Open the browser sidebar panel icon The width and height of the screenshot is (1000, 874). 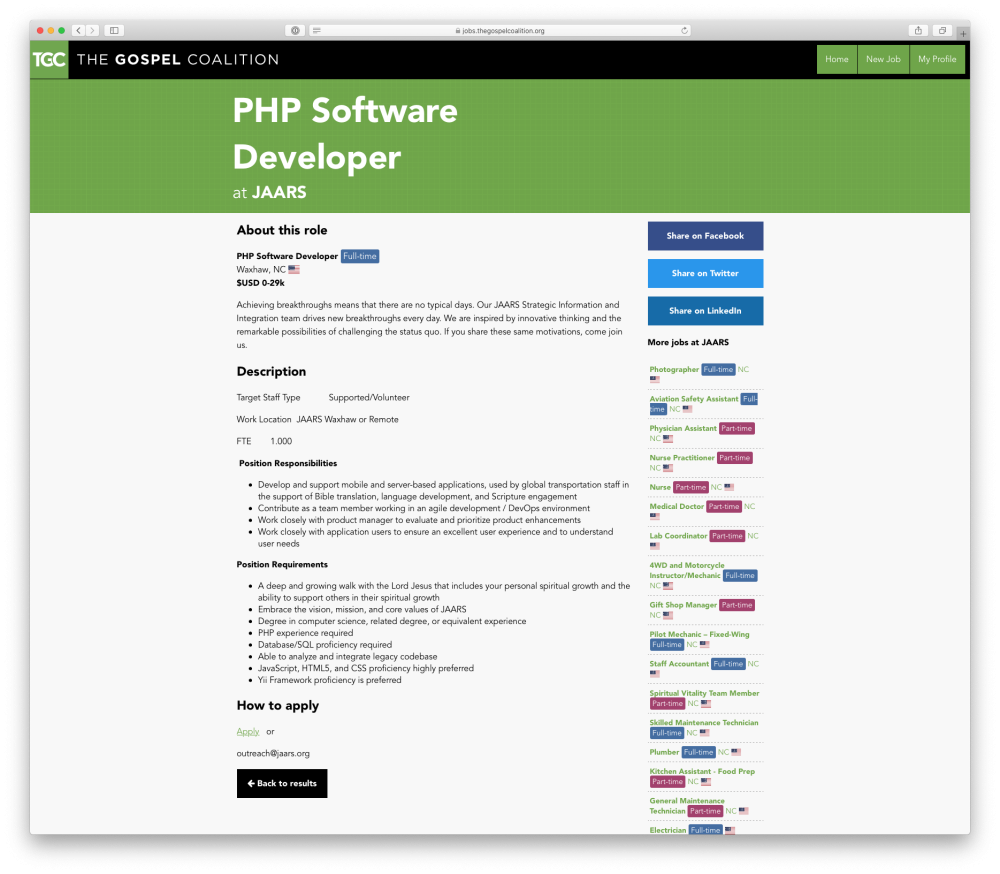coord(113,30)
